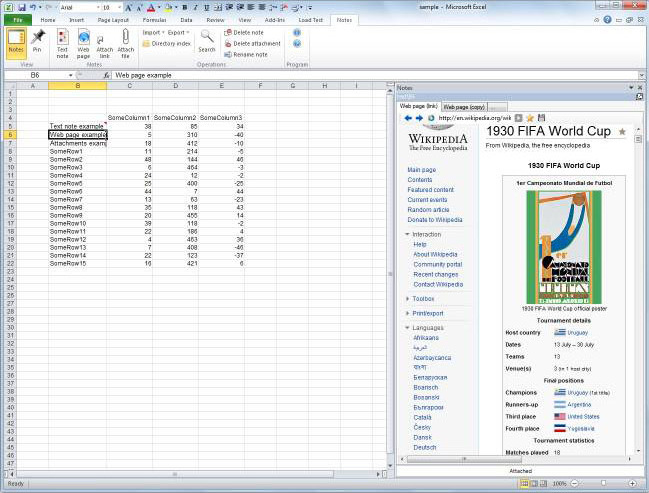Select the 'Web page (copy)' notes tab
This screenshot has height=493, width=649.
pos(464,105)
